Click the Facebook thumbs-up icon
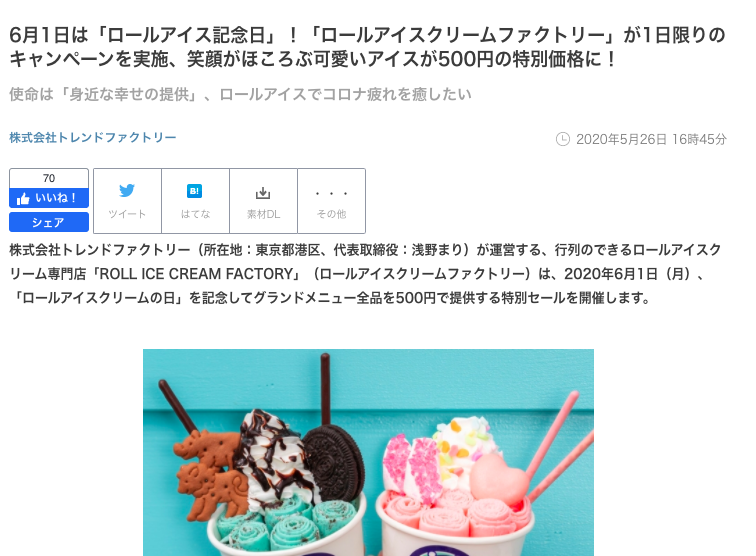 tap(23, 199)
